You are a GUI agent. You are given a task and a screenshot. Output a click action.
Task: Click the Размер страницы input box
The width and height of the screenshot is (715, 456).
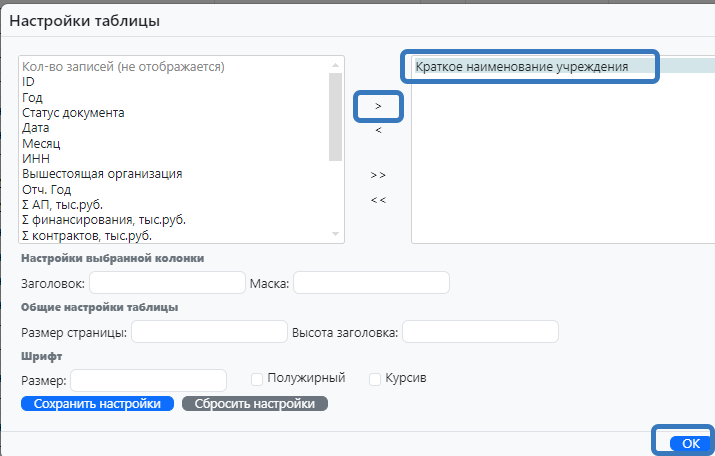point(209,332)
